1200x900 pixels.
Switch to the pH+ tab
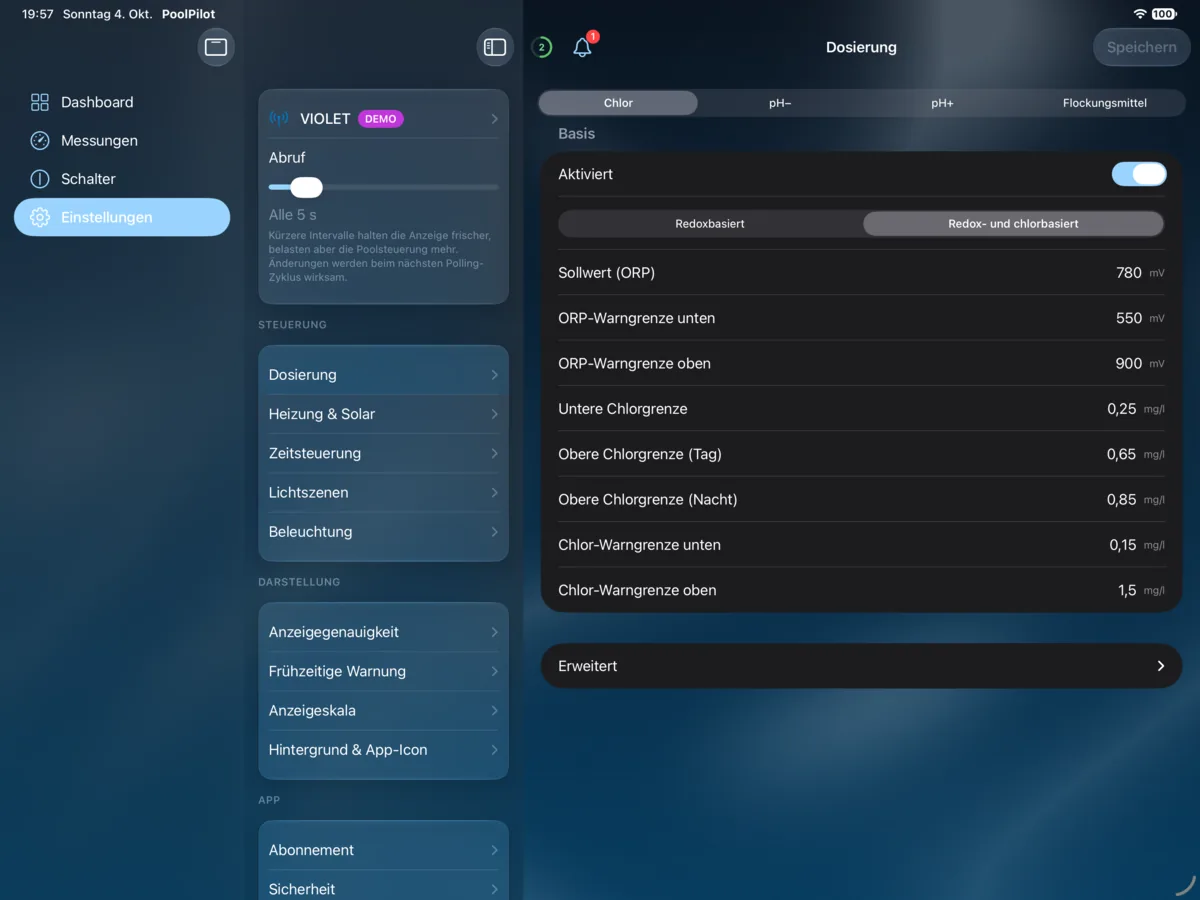point(942,103)
